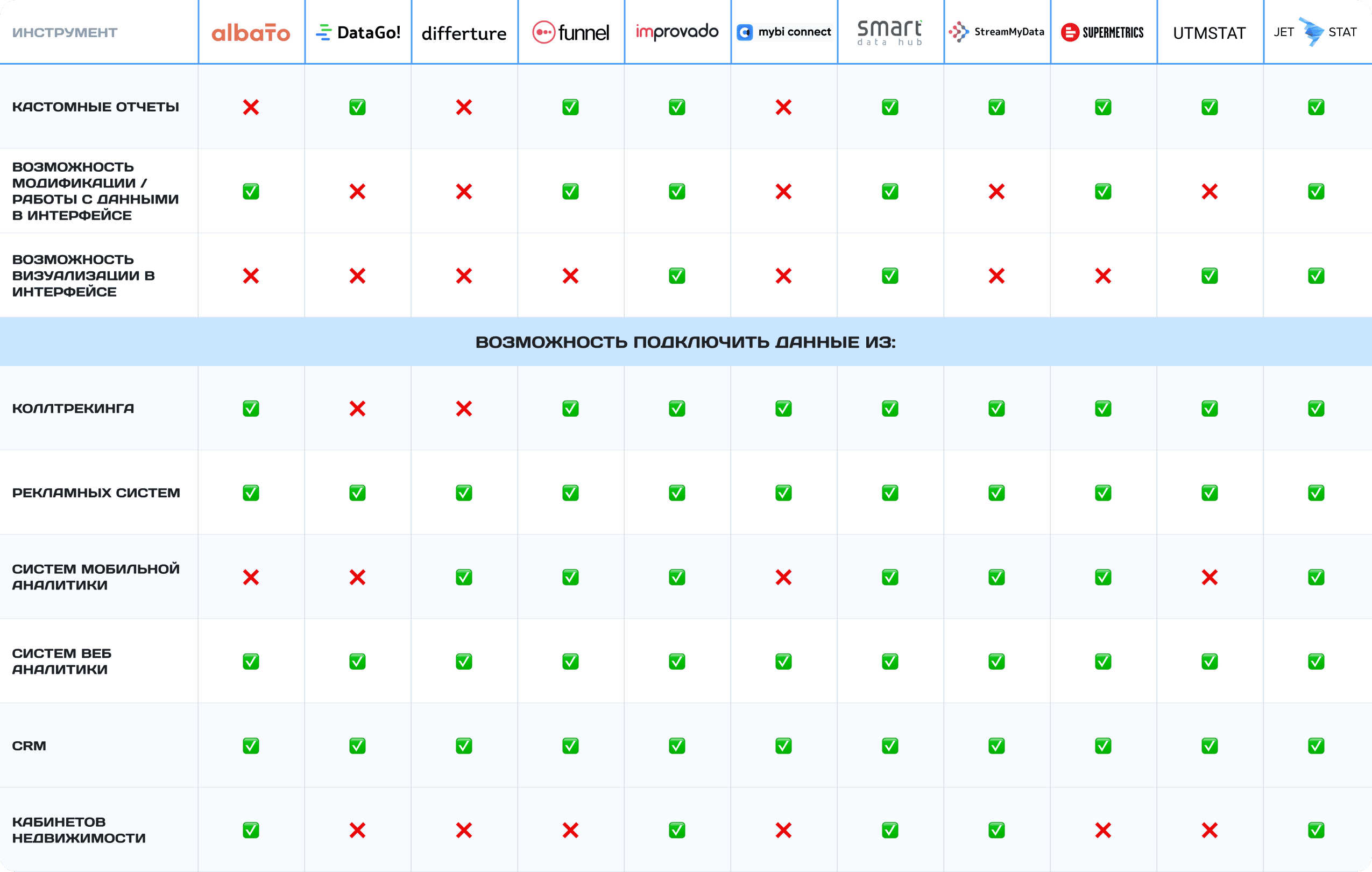Click the smart data hub logo
The image size is (1372, 872).
(889, 32)
